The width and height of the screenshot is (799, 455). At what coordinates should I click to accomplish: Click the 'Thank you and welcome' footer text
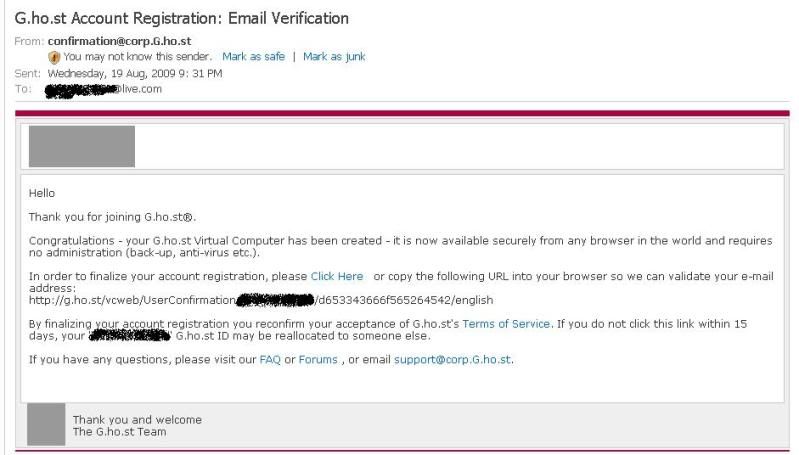[x=137, y=420]
